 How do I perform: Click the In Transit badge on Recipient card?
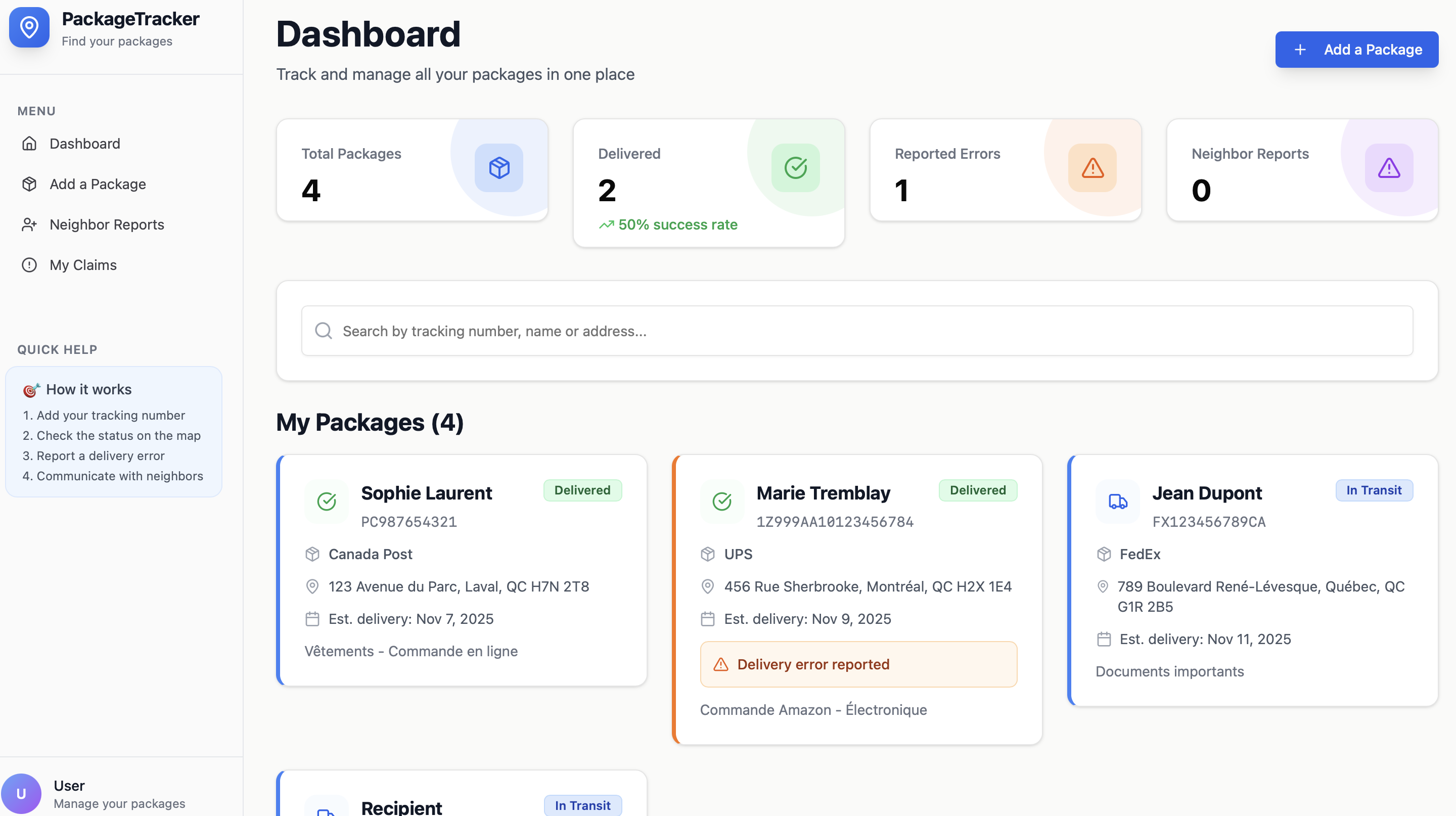point(583,805)
